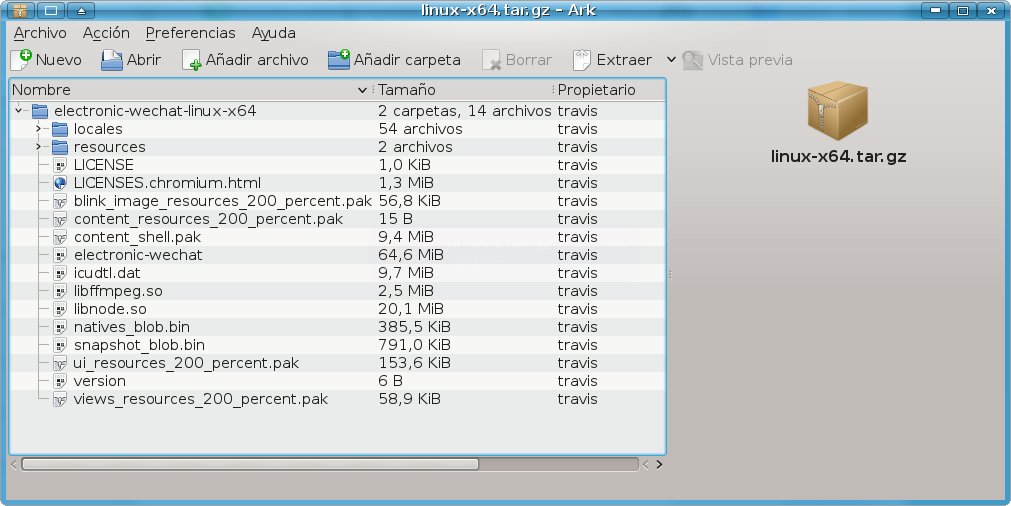The width and height of the screenshot is (1011, 506).
Task: Open the Extraer dropdown arrow
Action: (671, 60)
